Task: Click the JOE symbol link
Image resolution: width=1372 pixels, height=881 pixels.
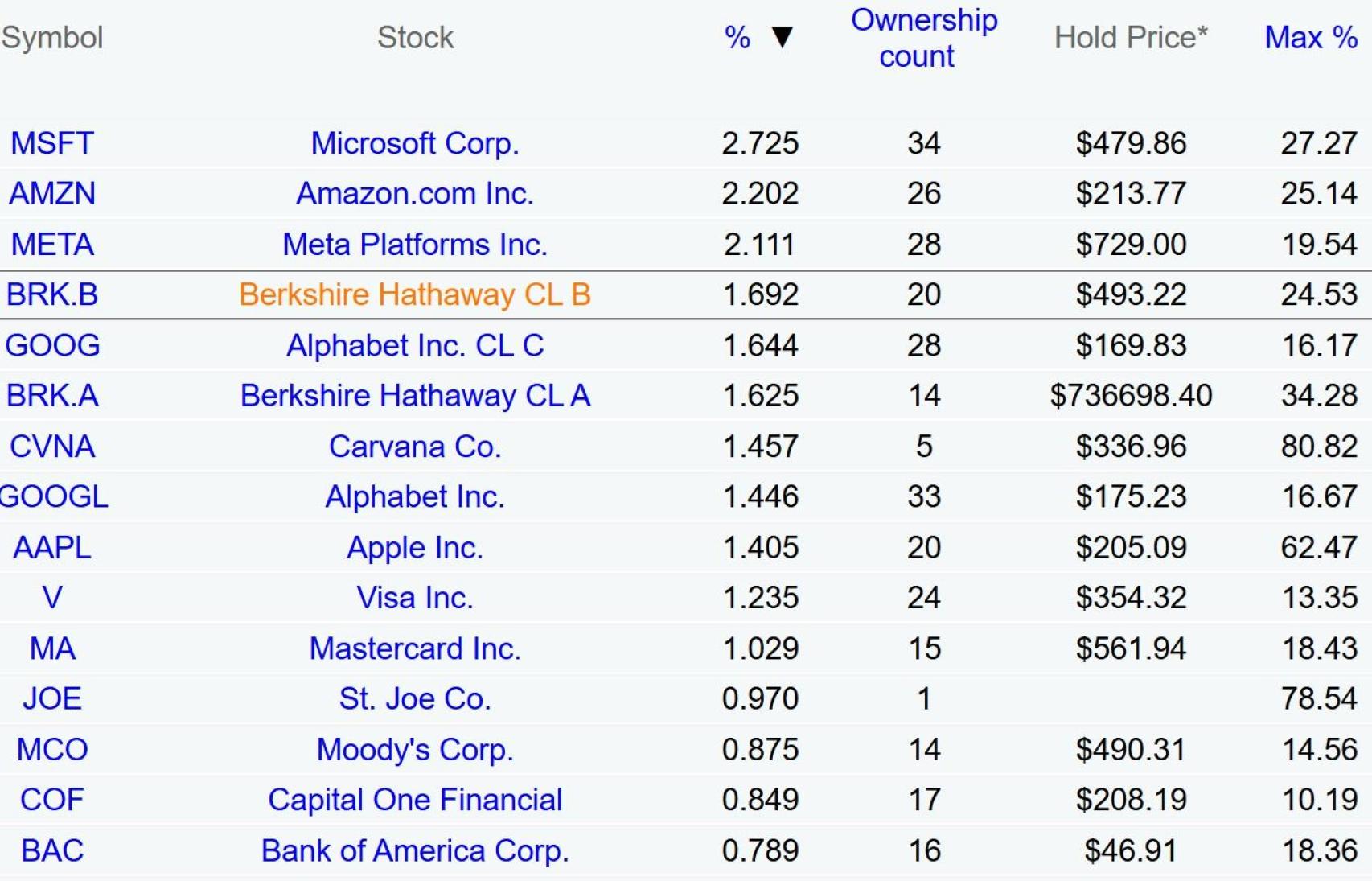Action: click(52, 698)
